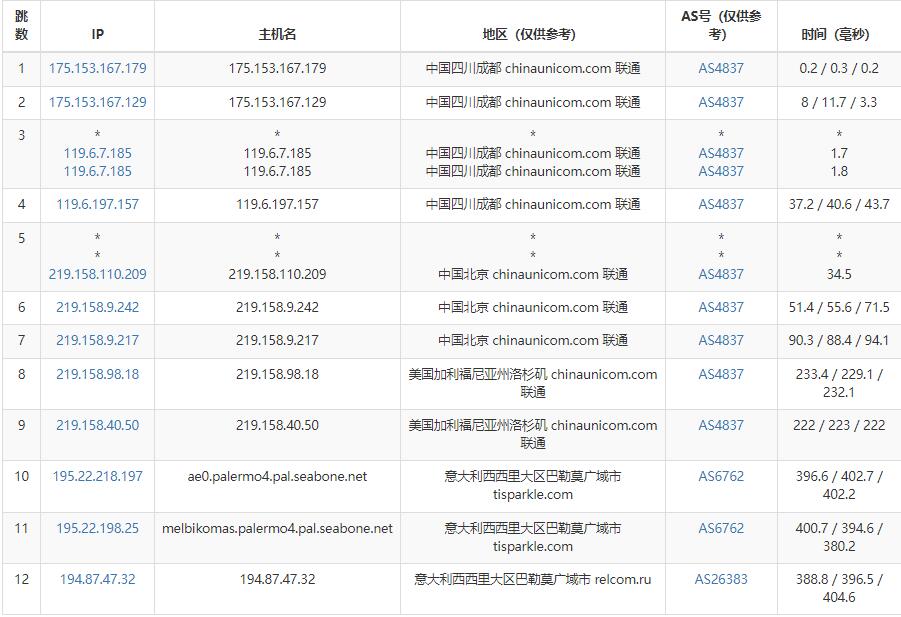Click the time value 396.6 / 402.7 / 402.2
The image size is (901, 617).
pyautogui.click(x=839, y=485)
